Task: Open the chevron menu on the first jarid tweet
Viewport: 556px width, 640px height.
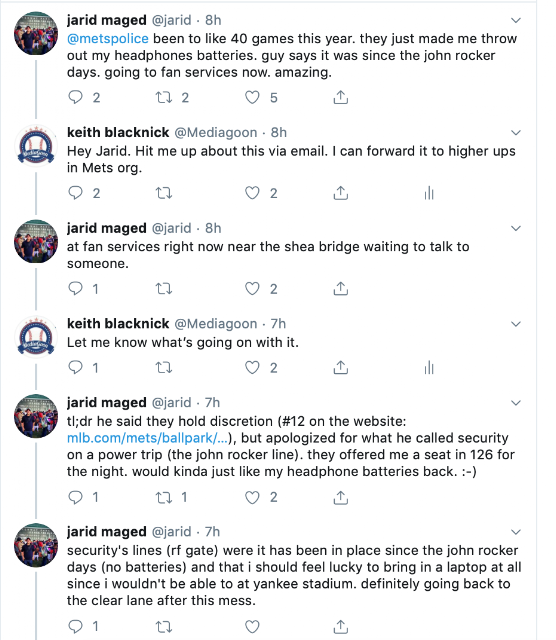Action: coord(516,20)
